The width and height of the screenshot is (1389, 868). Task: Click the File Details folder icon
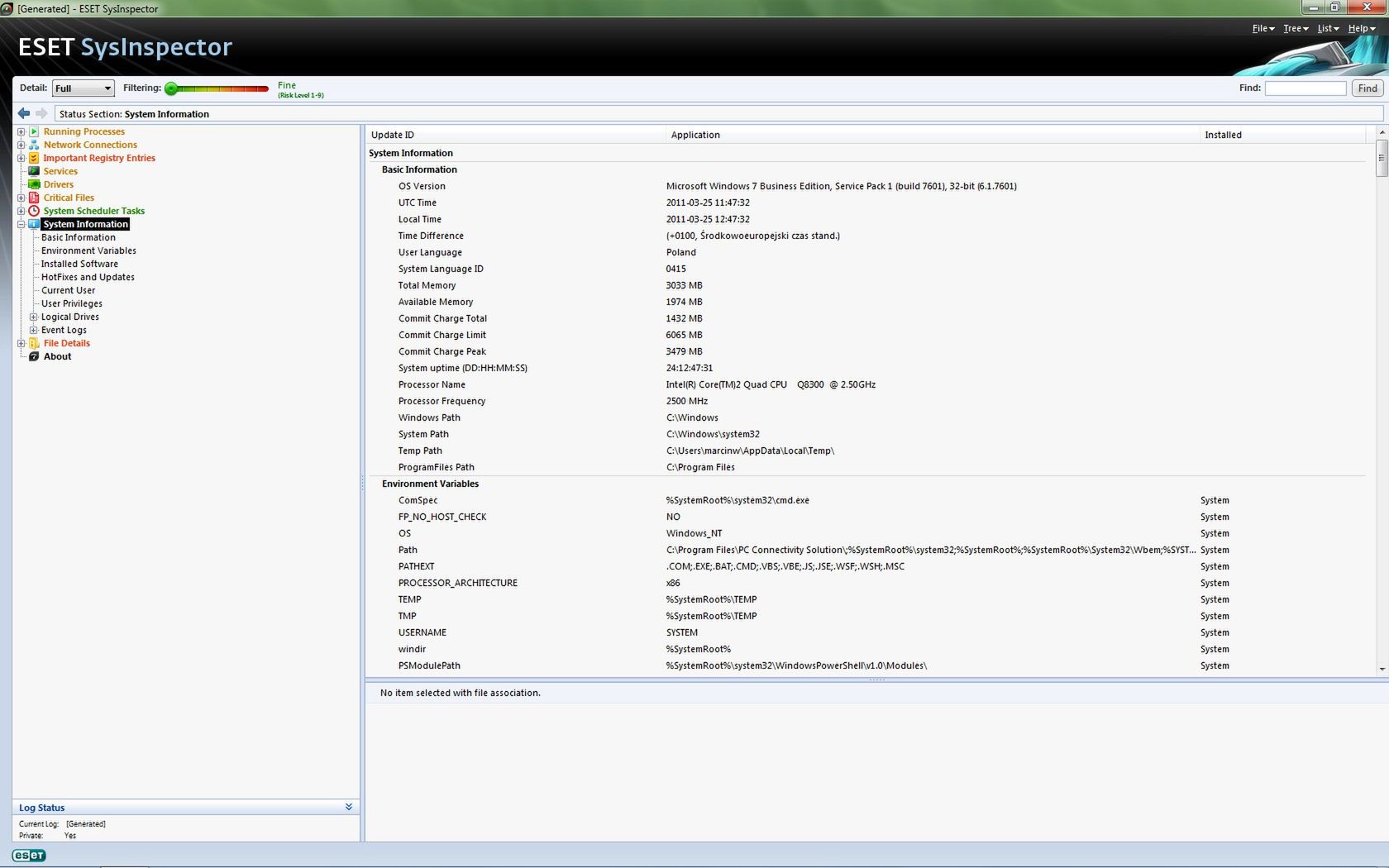pos(34,343)
